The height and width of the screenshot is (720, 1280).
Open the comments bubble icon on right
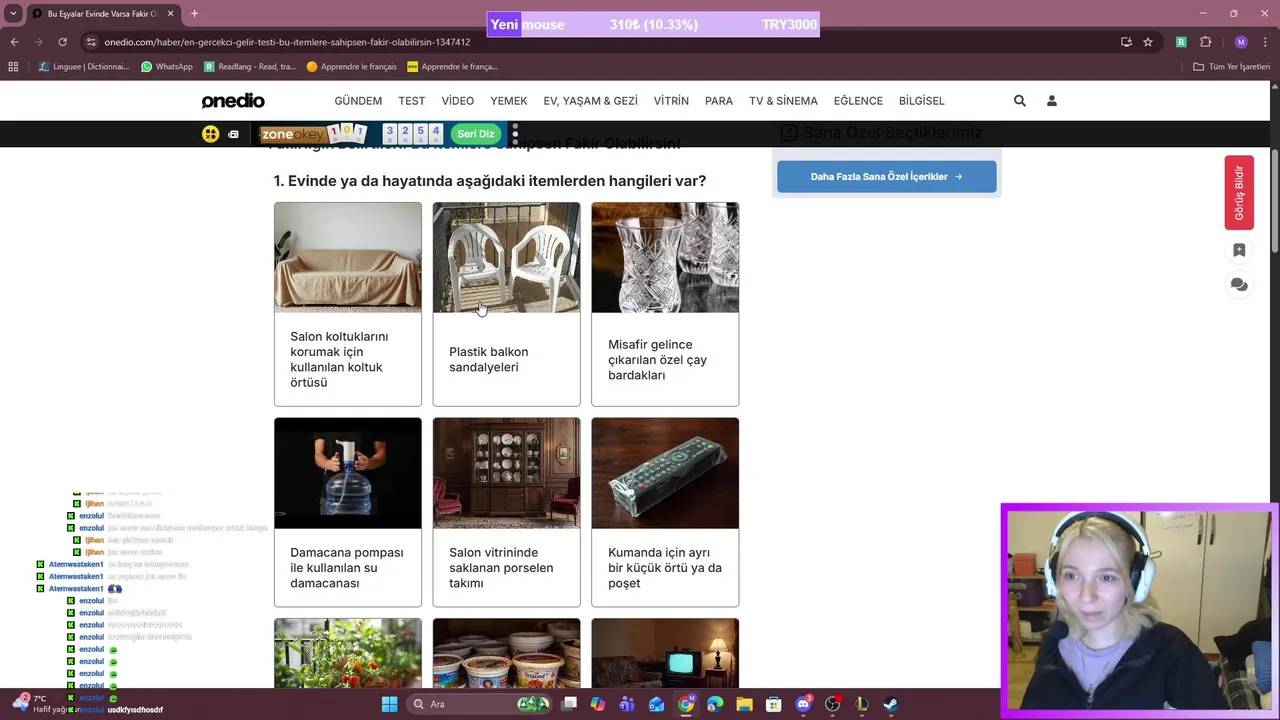(1239, 285)
